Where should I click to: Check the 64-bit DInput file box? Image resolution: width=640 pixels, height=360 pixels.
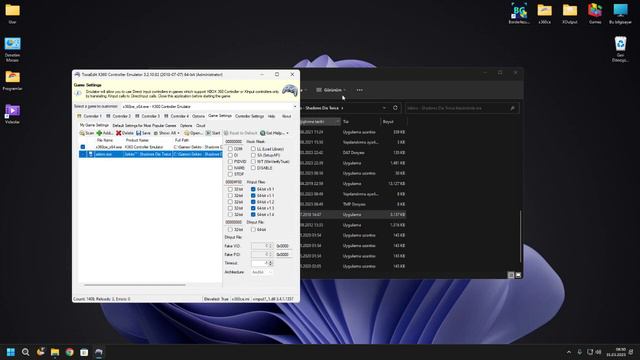(253, 230)
